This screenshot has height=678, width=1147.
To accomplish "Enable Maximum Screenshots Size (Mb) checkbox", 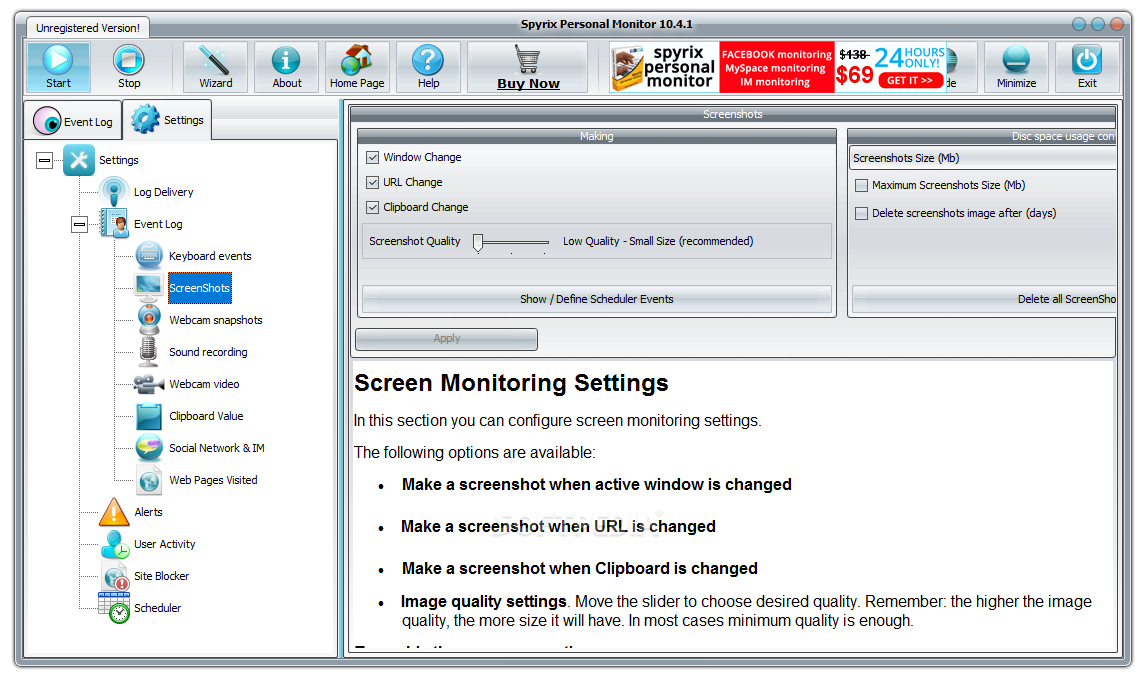I will coord(861,186).
